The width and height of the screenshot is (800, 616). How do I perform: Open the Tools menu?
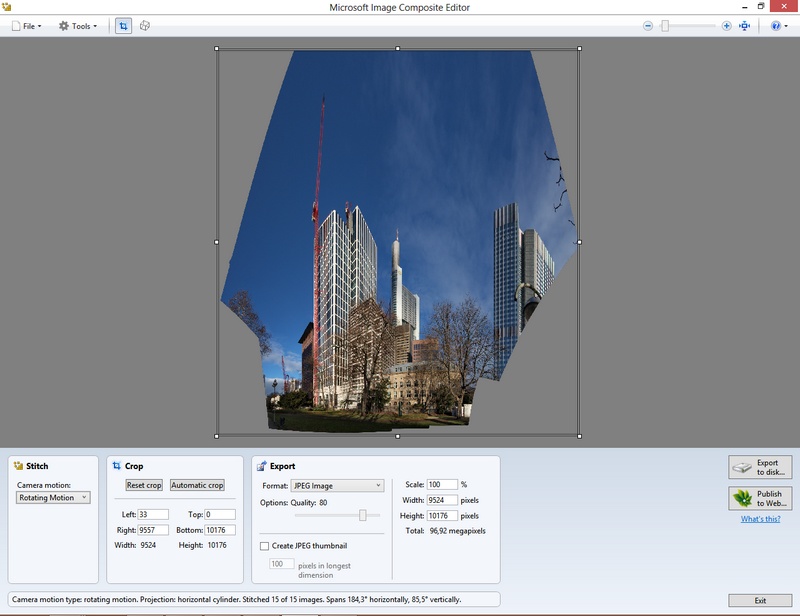[78, 26]
